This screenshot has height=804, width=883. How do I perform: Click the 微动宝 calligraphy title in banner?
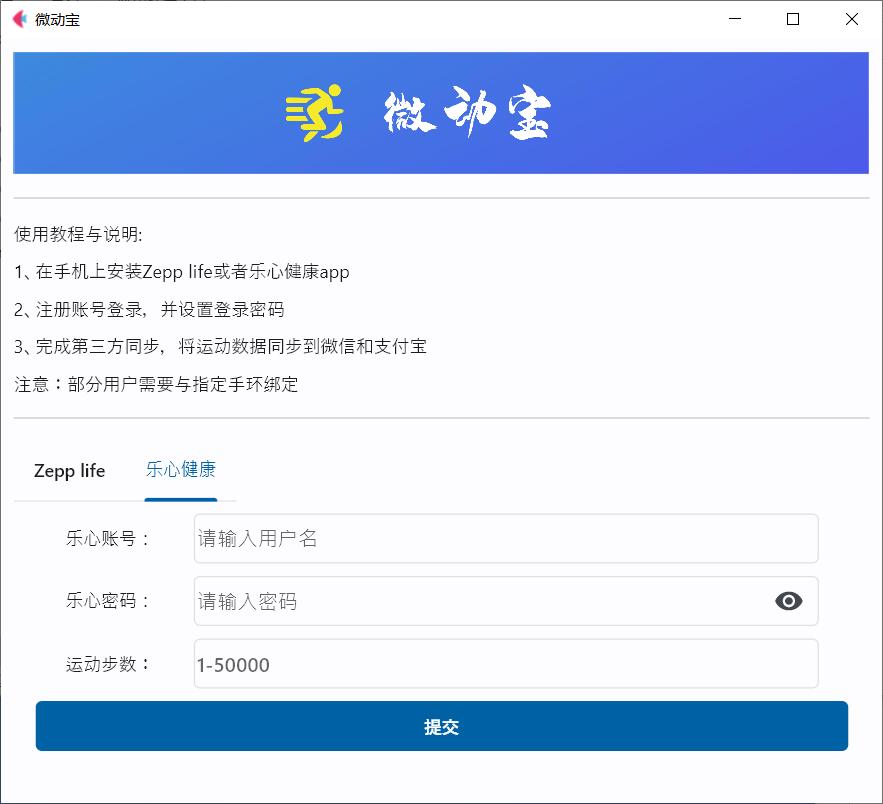[x=467, y=113]
